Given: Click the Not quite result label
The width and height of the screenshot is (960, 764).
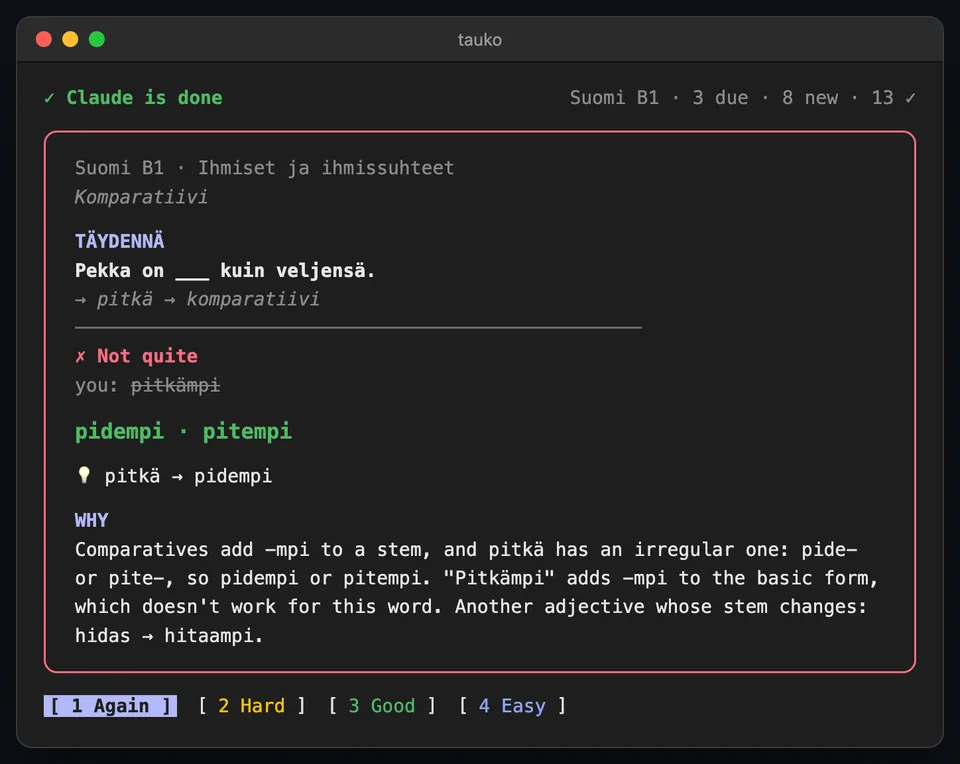Looking at the screenshot, I should [147, 356].
